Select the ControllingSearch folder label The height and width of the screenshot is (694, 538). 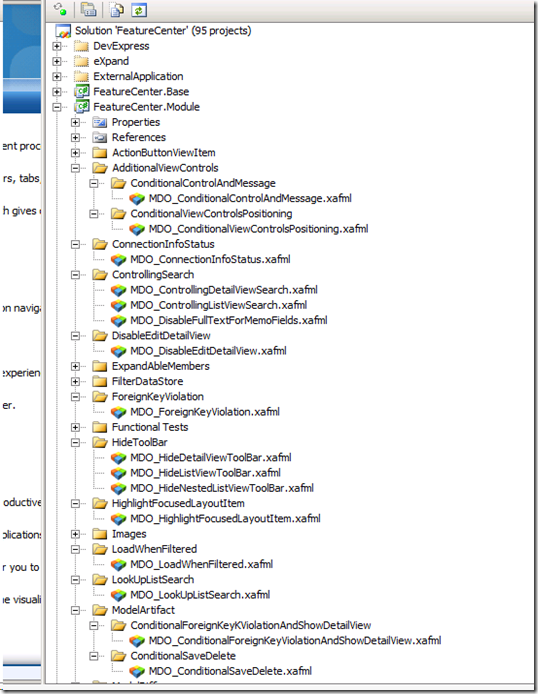[153, 275]
